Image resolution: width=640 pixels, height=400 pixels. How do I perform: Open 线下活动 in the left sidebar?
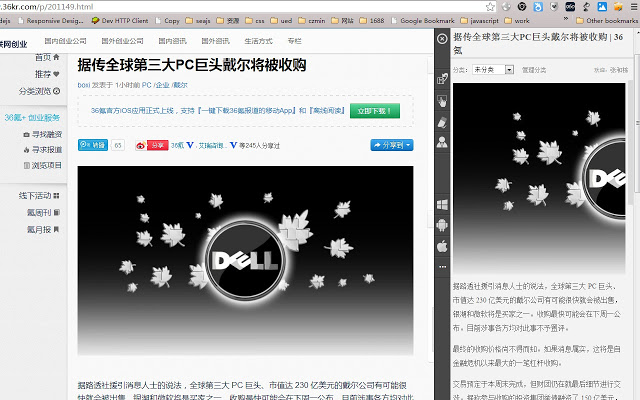click(x=39, y=196)
